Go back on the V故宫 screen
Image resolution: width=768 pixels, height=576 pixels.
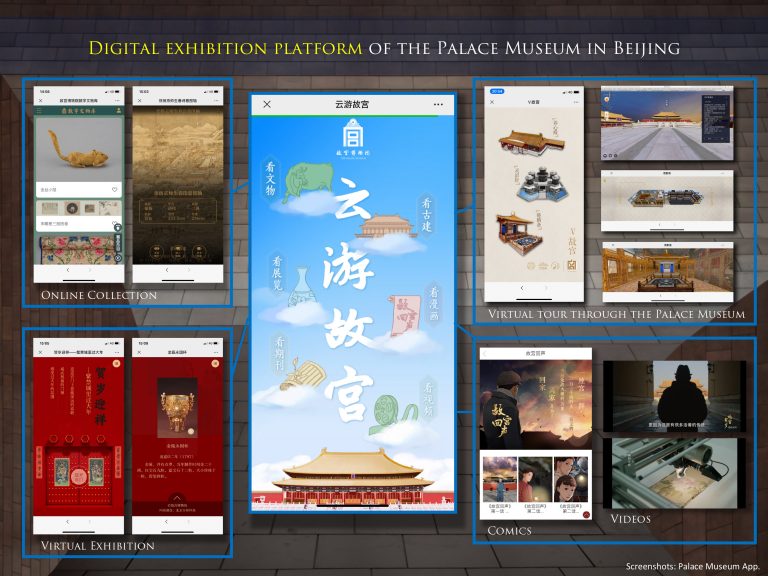521,288
